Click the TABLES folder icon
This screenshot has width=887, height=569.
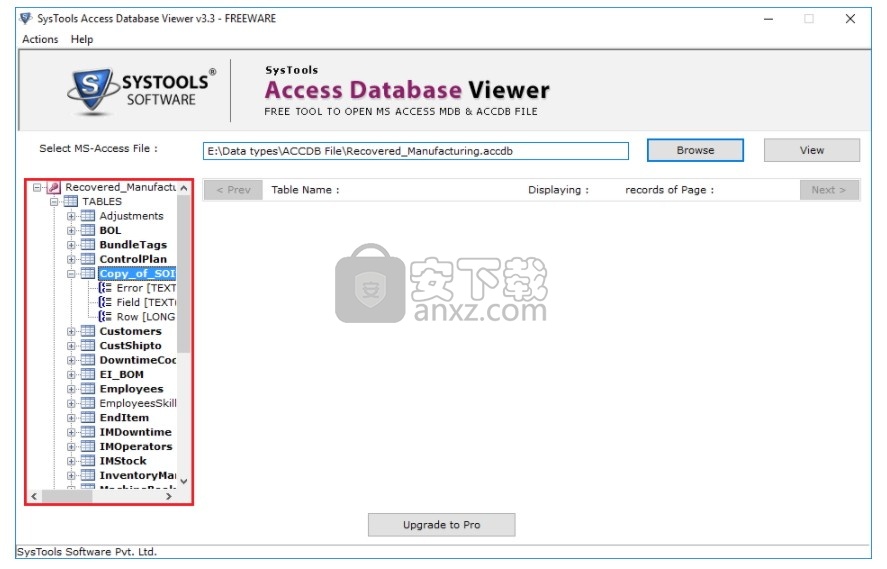[71, 201]
